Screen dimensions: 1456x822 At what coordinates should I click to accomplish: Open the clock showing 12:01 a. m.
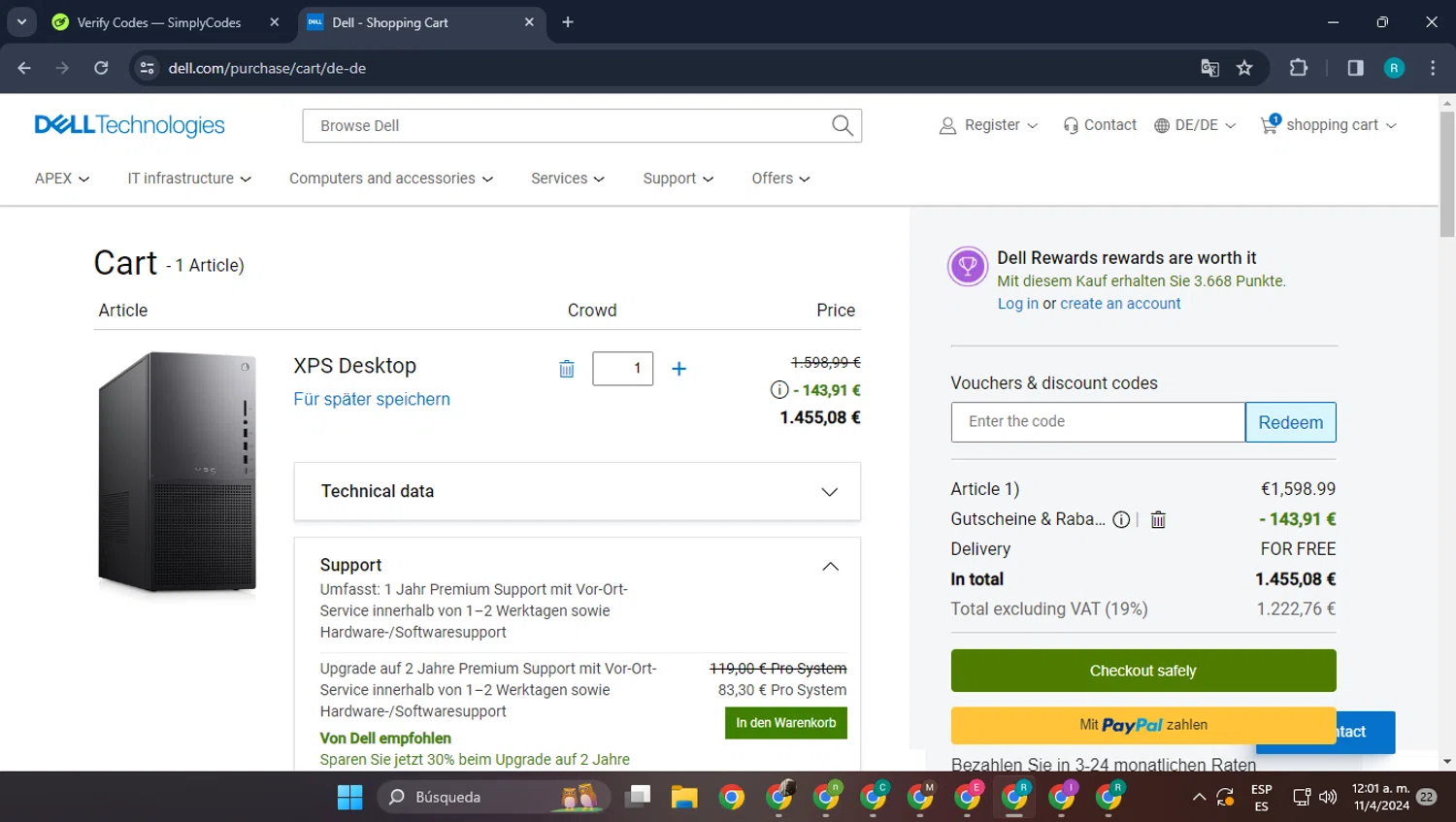(x=1381, y=797)
